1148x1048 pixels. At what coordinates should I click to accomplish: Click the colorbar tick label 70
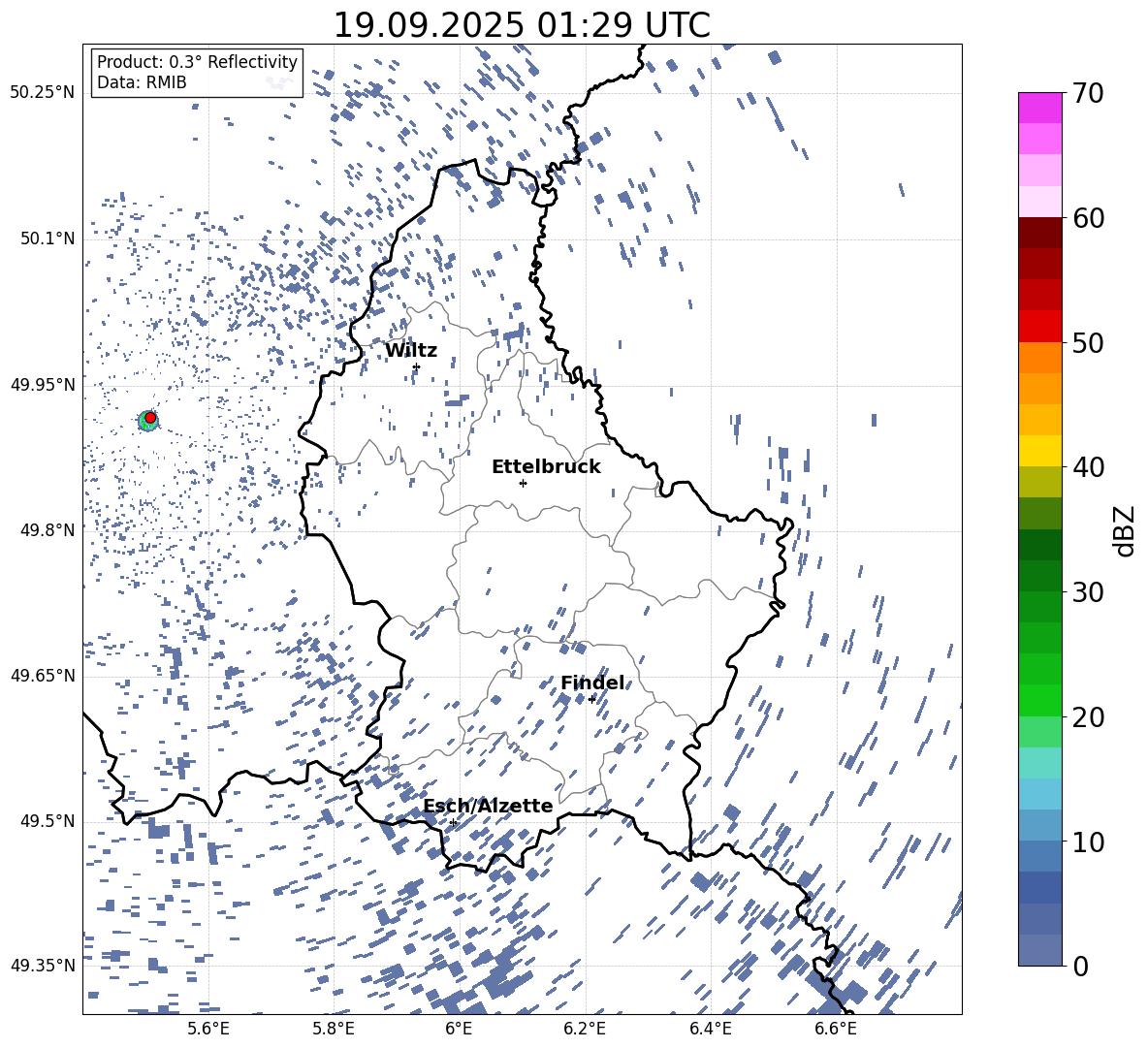point(1088,94)
